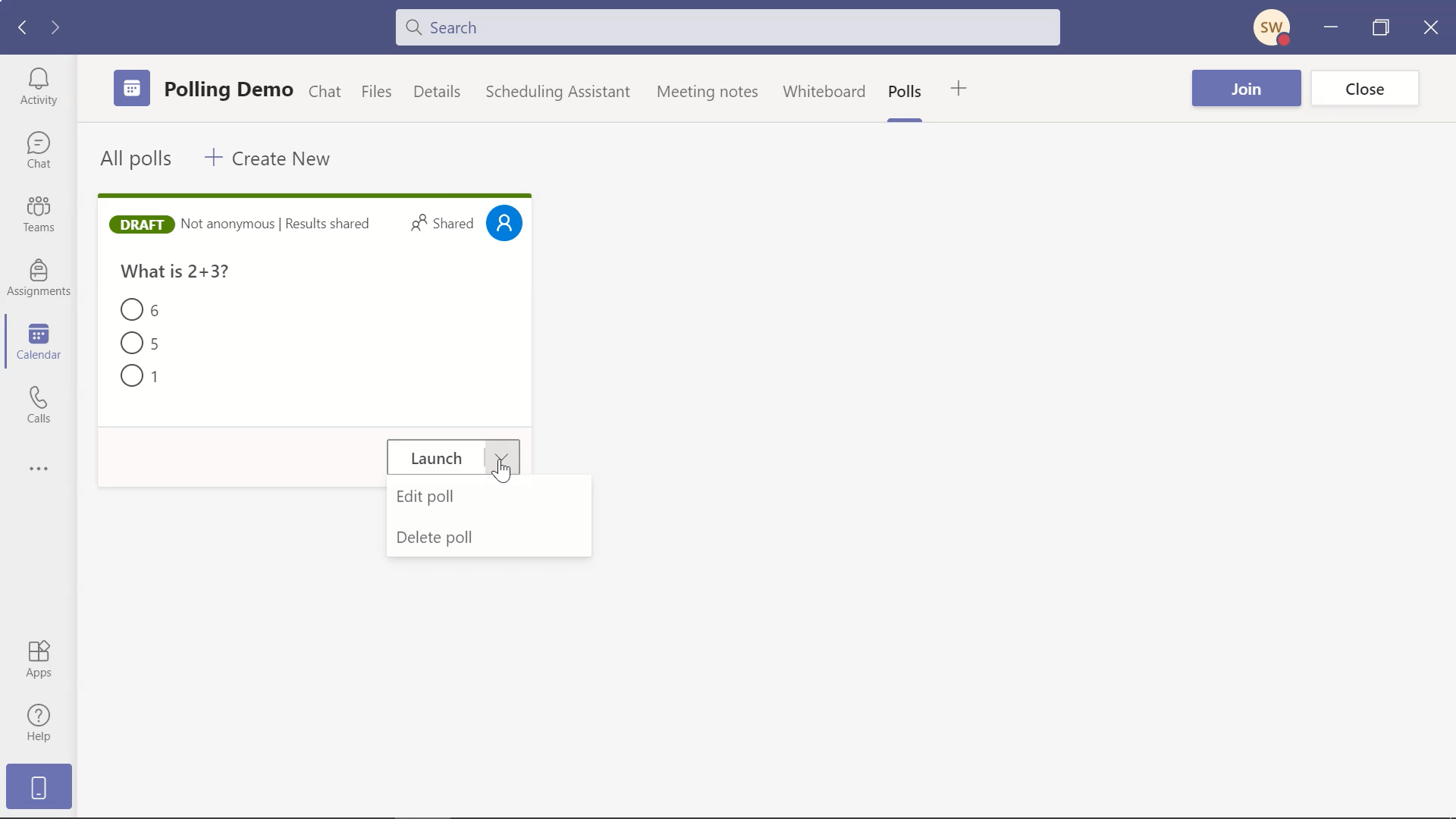Screen dimensions: 1456x819
Task: Expand the Launch button dropdown arrow
Action: tap(501, 458)
